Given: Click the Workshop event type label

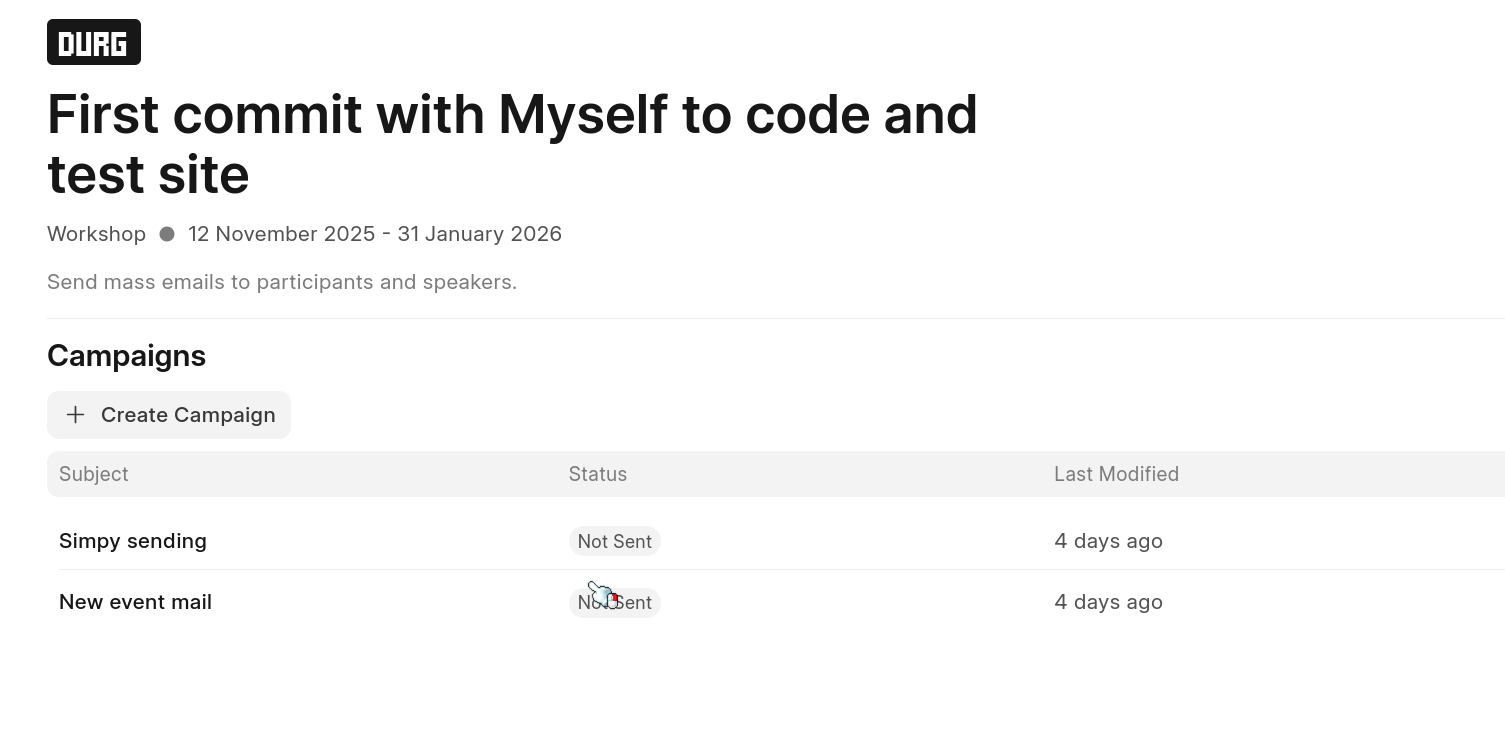Looking at the screenshot, I should 96,234.
